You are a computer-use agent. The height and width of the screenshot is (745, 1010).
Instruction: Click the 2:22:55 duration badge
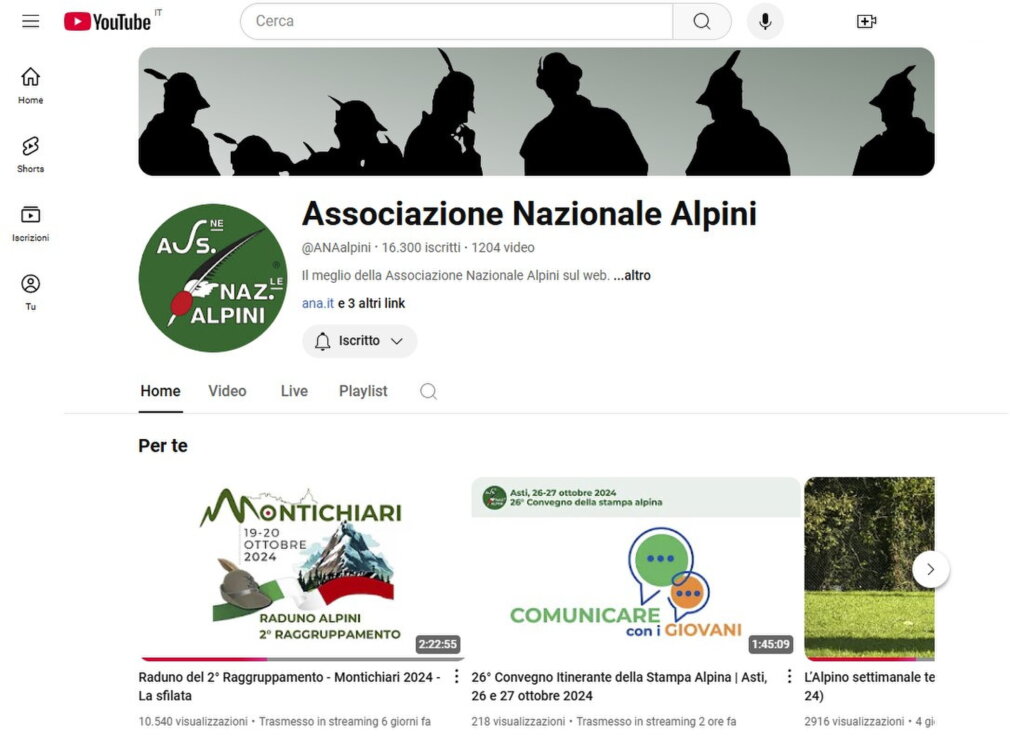tap(437, 644)
